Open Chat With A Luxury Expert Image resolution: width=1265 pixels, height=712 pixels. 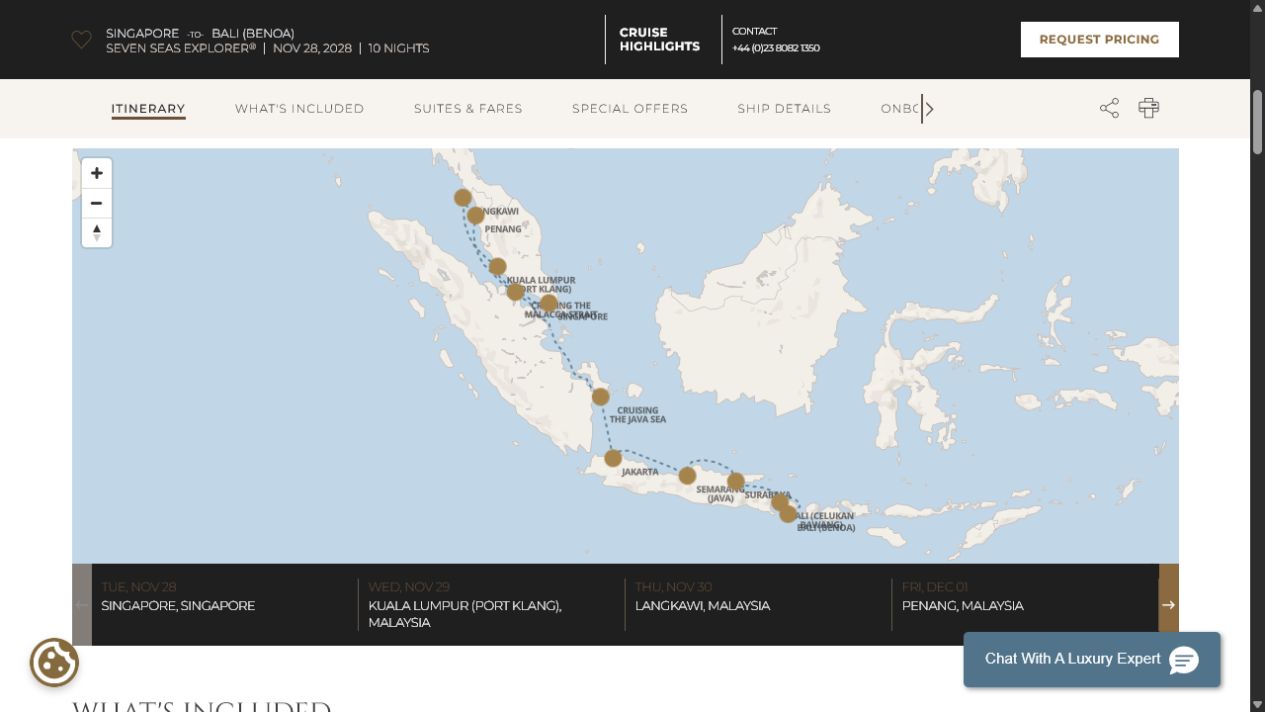(1092, 659)
